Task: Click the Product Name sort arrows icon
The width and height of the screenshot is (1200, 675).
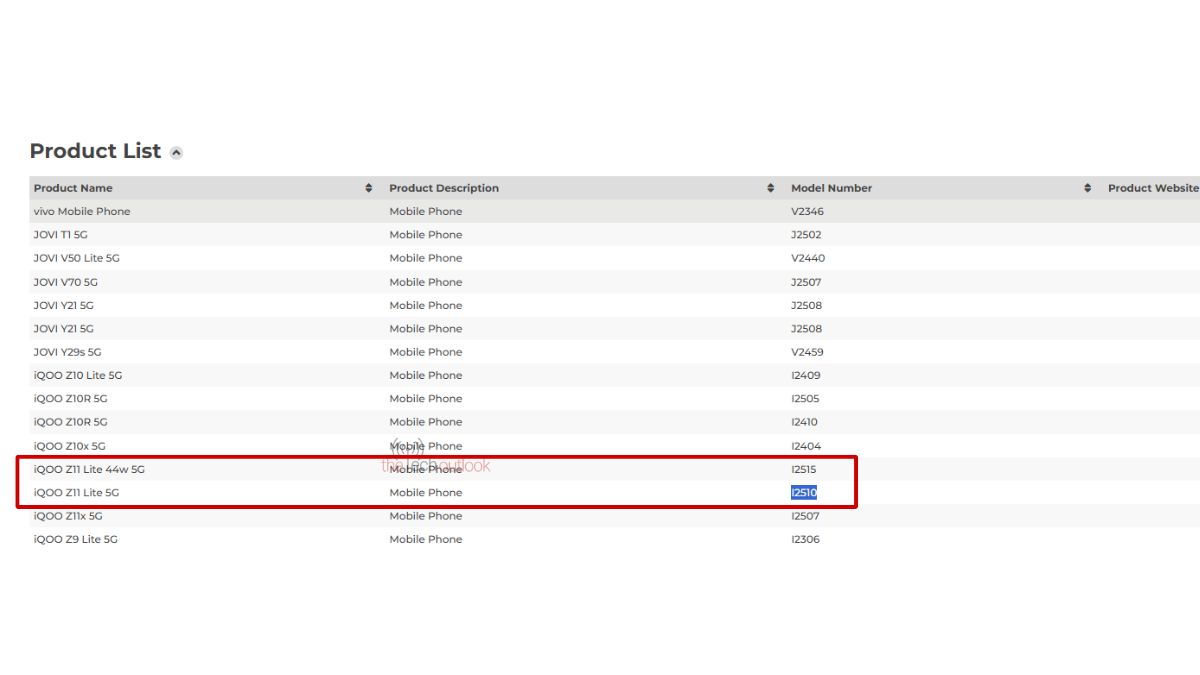Action: (368, 188)
